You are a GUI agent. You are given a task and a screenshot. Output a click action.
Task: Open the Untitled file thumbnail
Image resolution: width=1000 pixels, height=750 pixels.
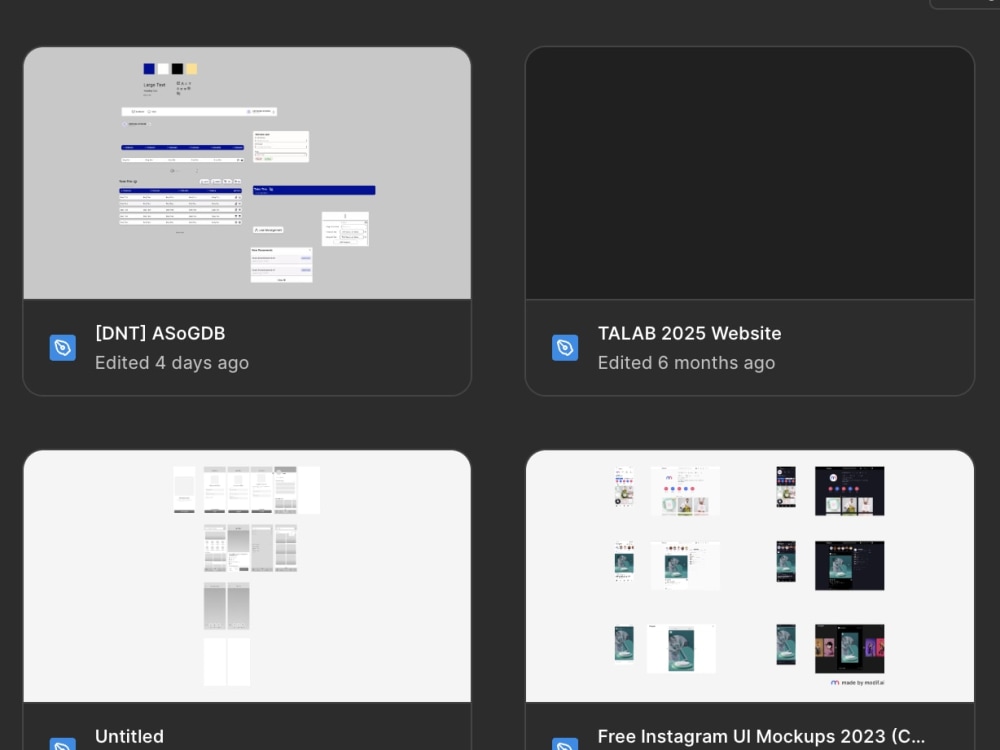coord(247,576)
